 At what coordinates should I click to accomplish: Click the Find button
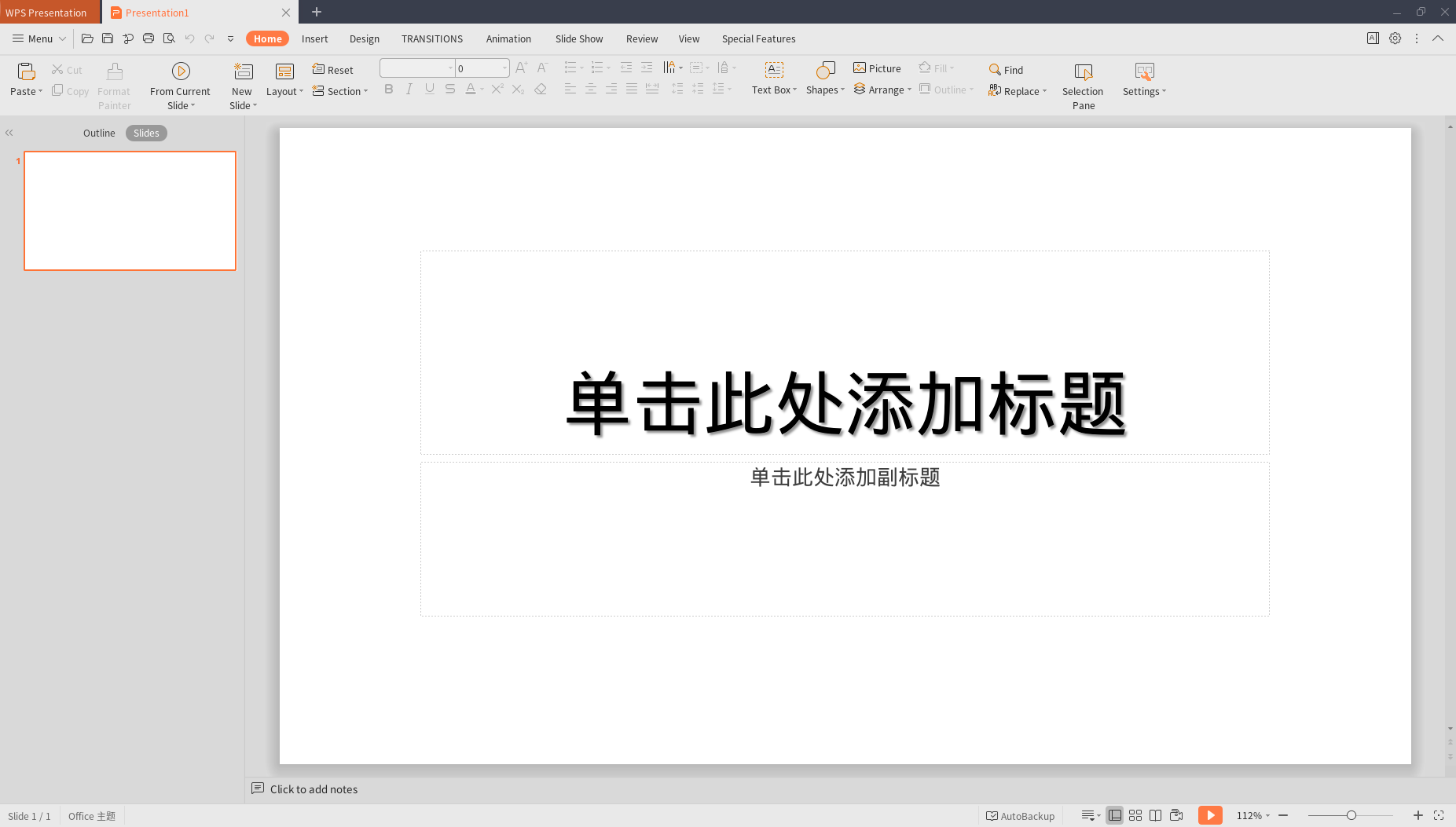(1006, 70)
